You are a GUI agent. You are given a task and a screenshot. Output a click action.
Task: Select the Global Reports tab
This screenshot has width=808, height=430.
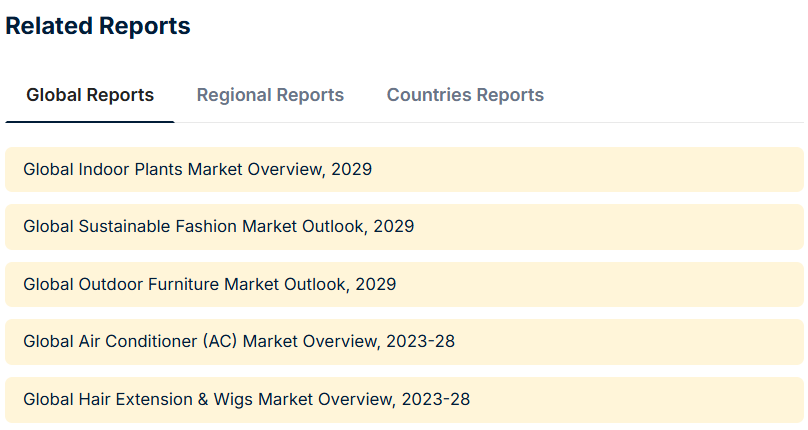90,95
